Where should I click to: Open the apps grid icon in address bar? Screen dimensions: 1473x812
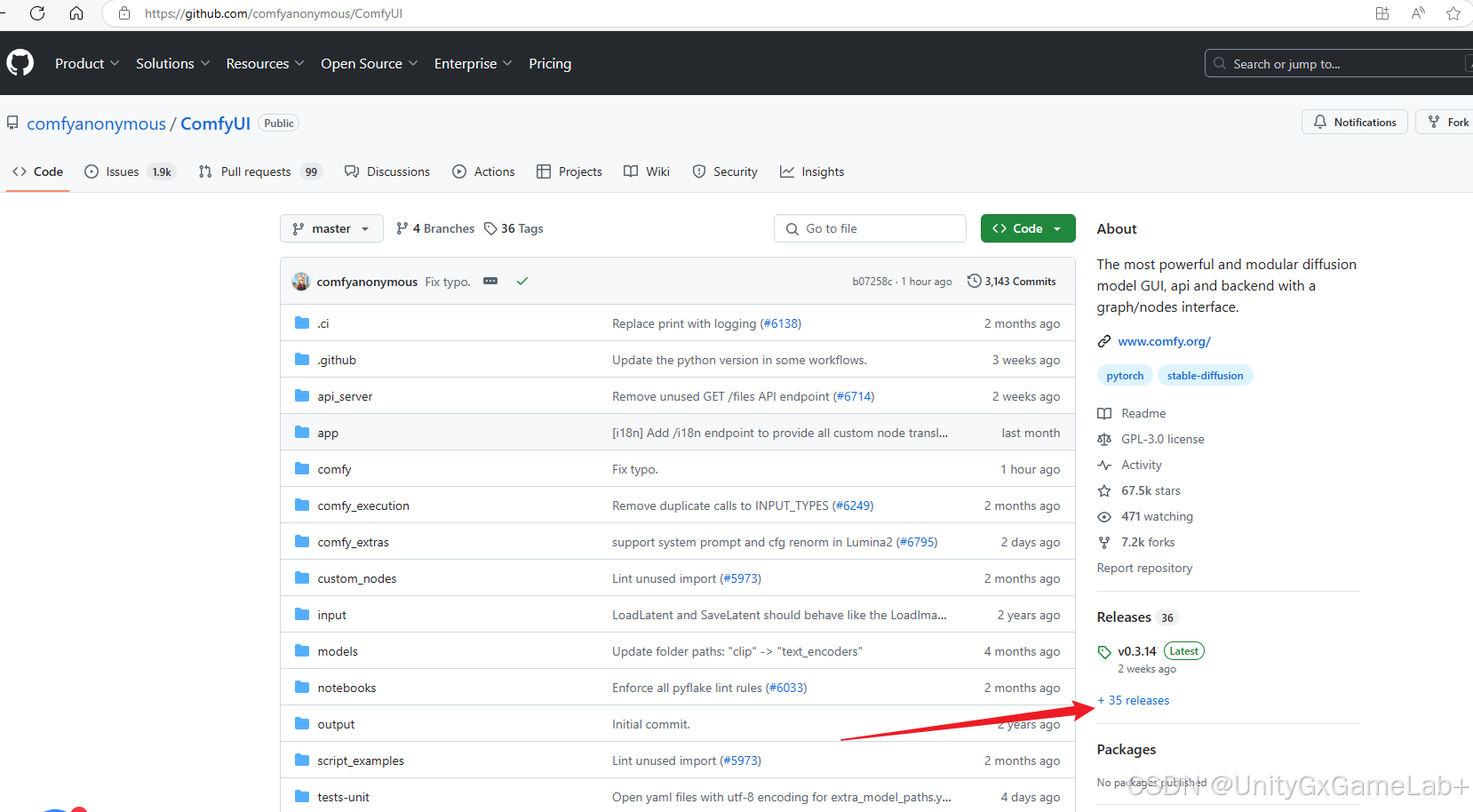point(1382,13)
